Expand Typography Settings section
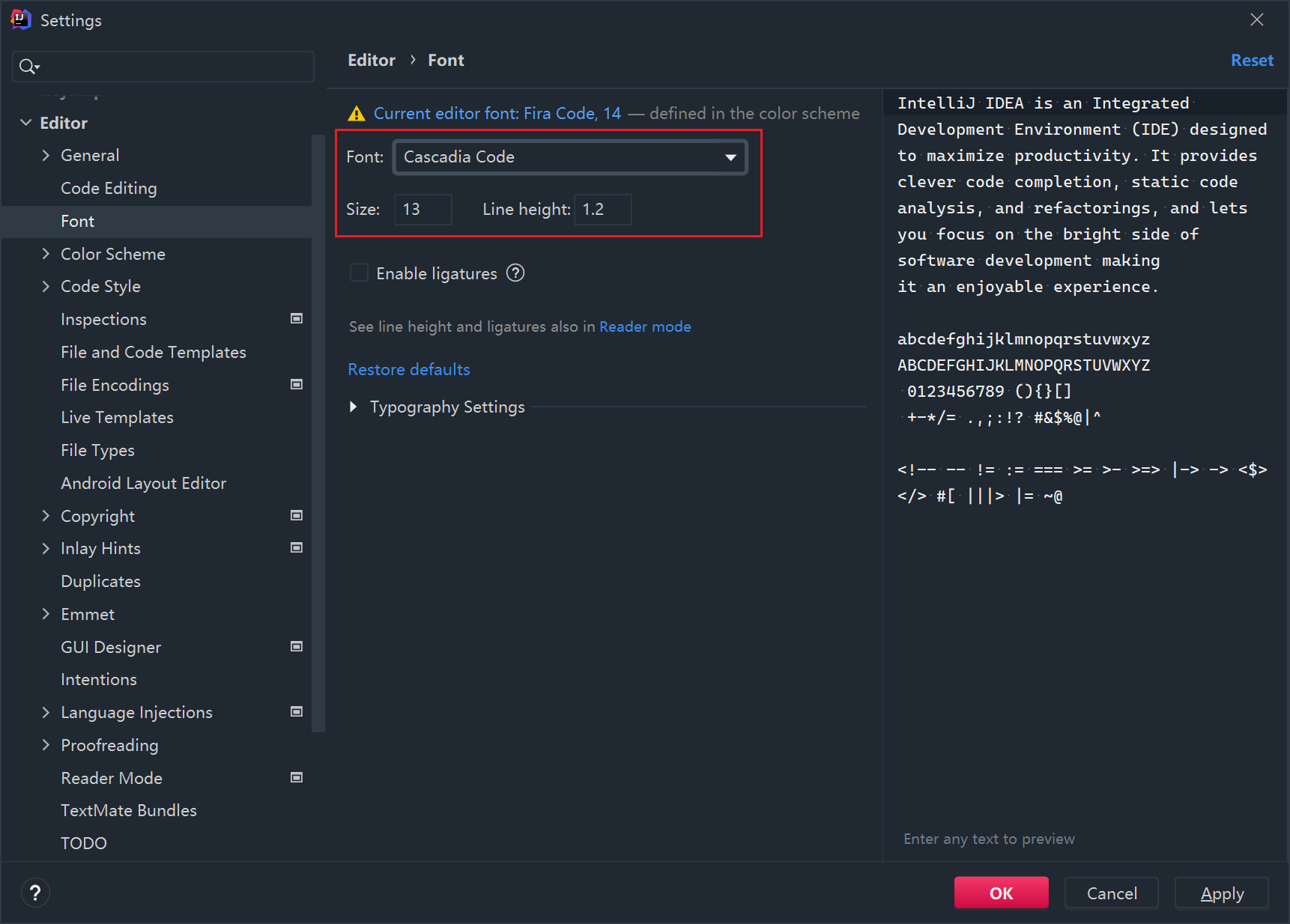This screenshot has width=1290, height=924. point(353,407)
